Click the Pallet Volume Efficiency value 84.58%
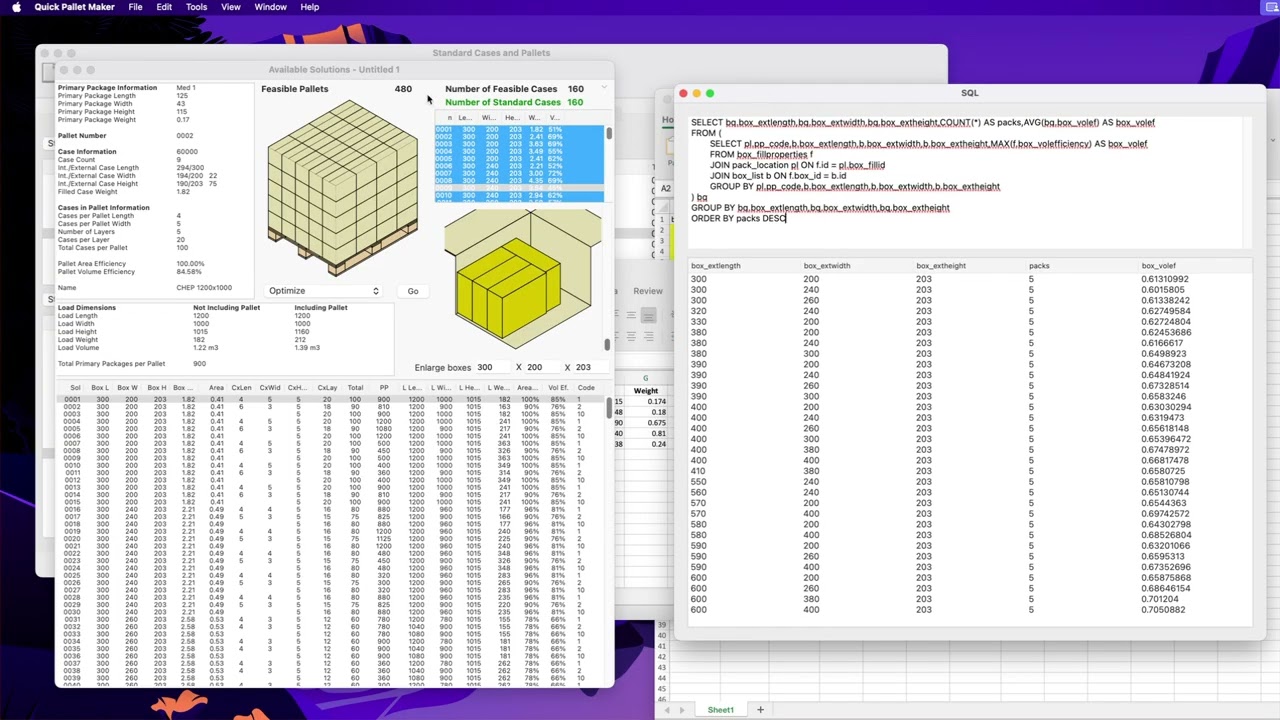The image size is (1280, 720). [x=189, y=272]
